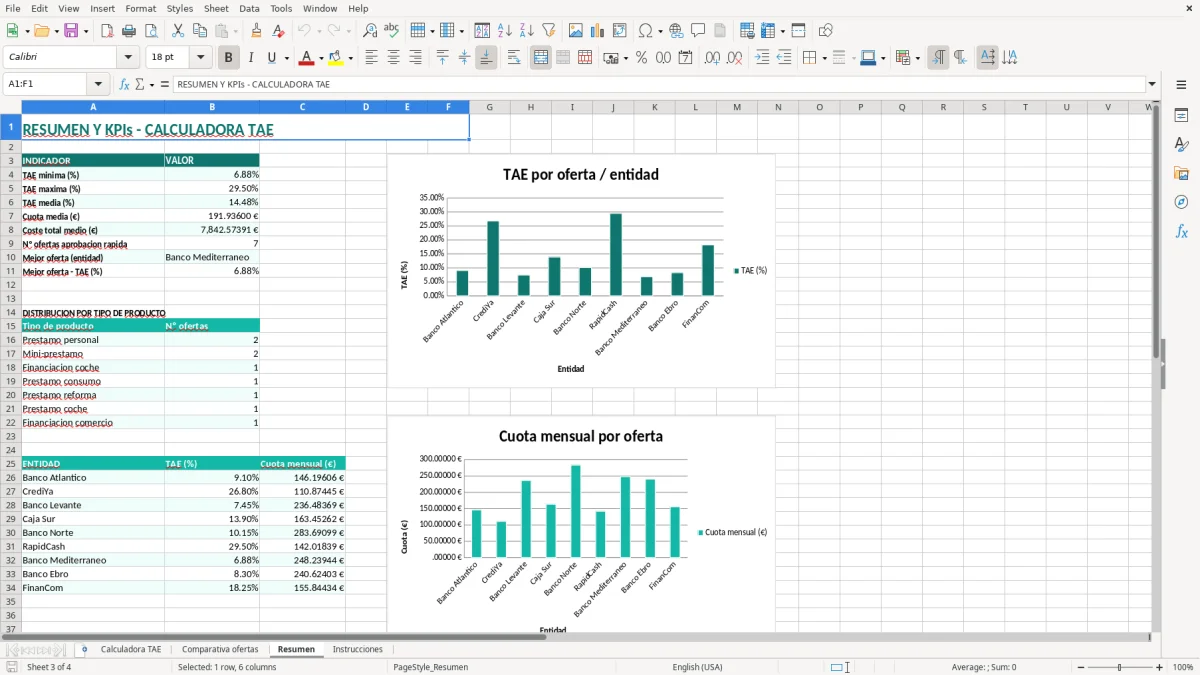Open Find & Replace icon
The width and height of the screenshot is (1200, 675).
pyautogui.click(x=370, y=31)
